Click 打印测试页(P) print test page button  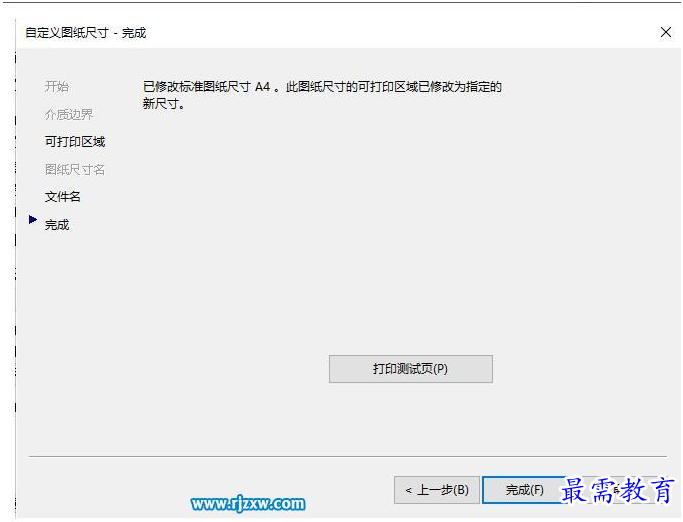click(x=411, y=369)
